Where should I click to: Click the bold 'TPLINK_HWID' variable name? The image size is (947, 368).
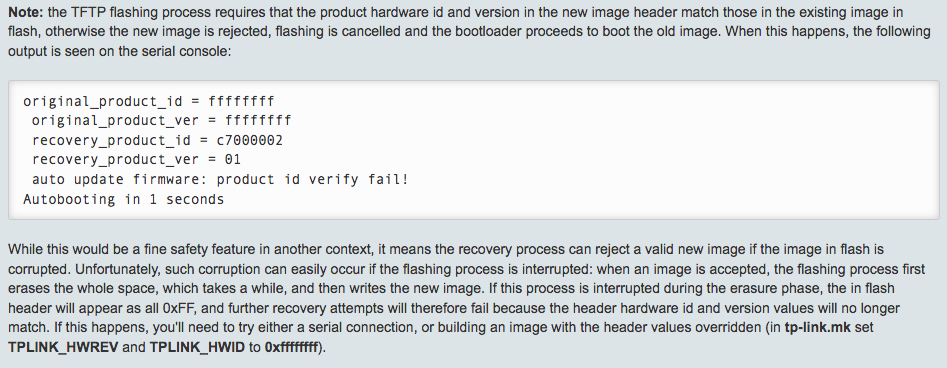(x=197, y=348)
